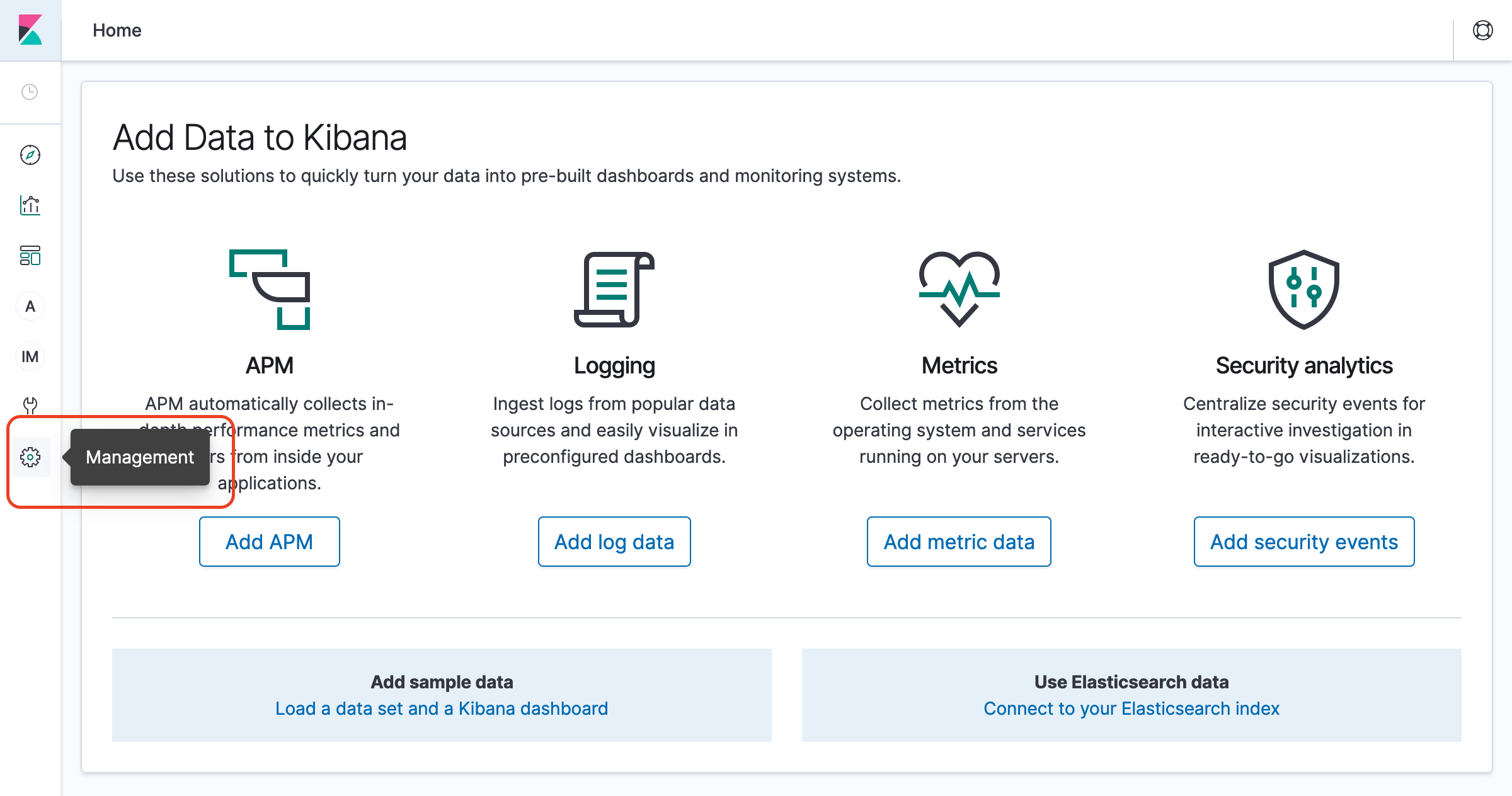Click the Add APM button

pos(270,542)
